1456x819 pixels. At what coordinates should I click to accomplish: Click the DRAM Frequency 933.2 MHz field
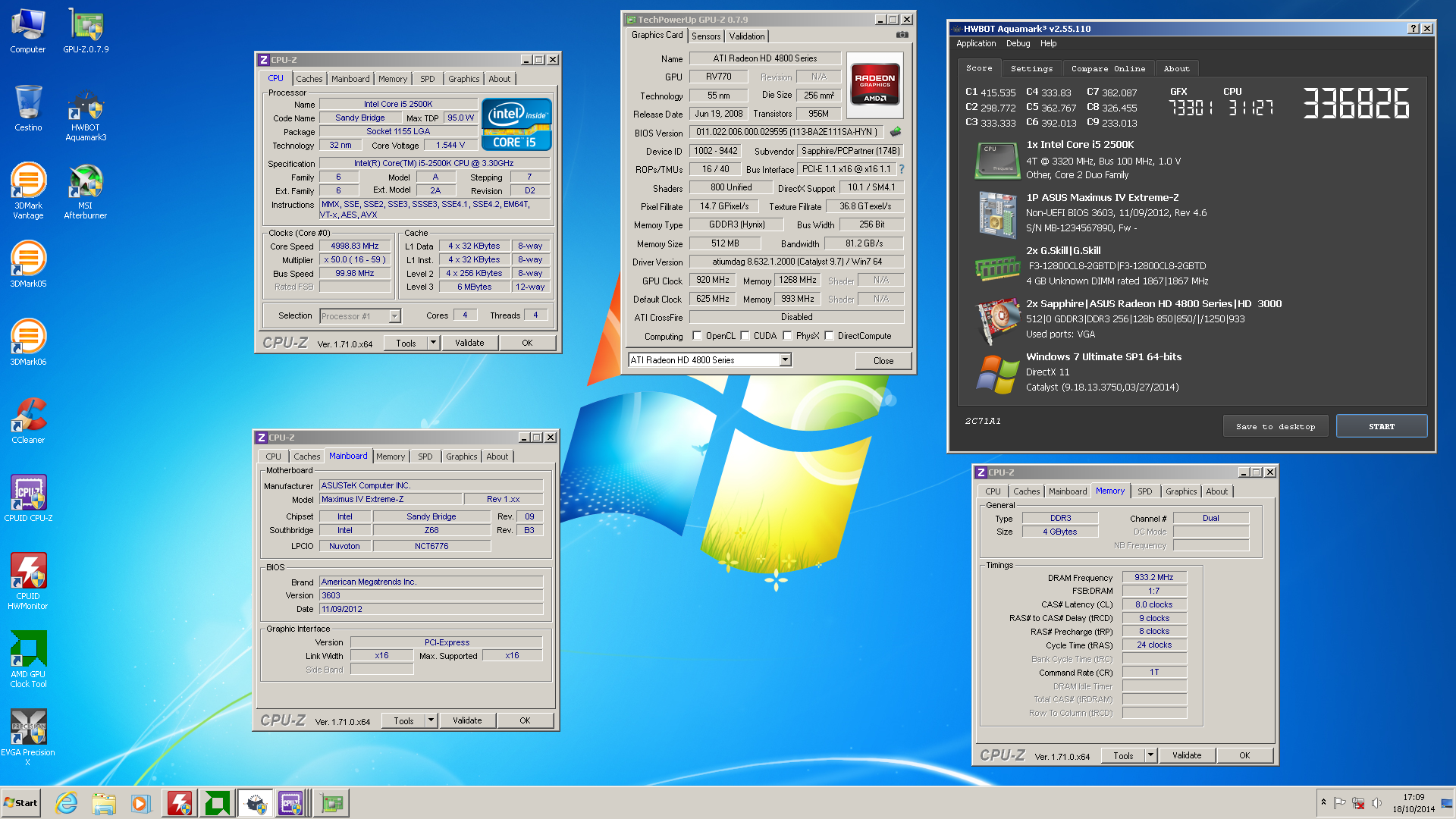(1154, 577)
